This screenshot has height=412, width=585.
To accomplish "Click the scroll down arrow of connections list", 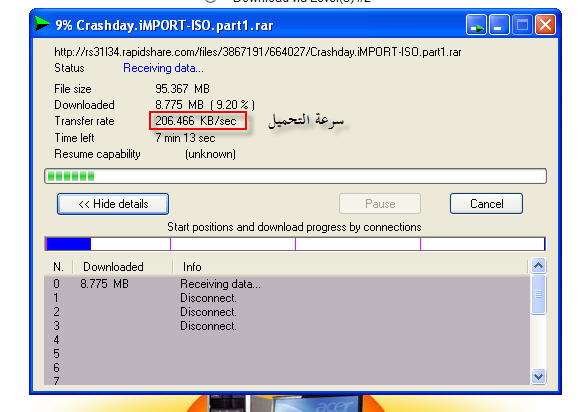I will coord(538,376).
